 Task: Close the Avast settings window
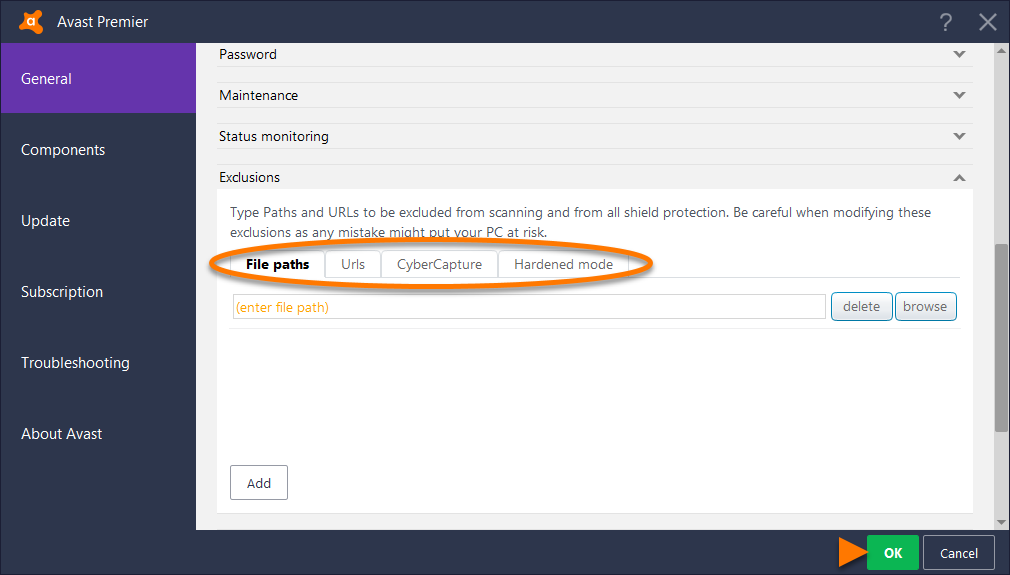pyautogui.click(x=987, y=22)
